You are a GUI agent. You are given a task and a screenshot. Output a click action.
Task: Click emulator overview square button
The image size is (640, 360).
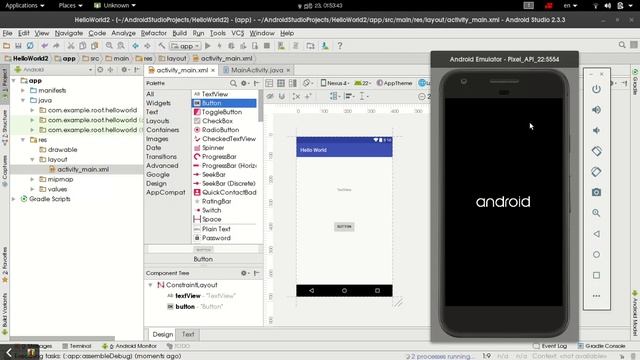point(596,276)
